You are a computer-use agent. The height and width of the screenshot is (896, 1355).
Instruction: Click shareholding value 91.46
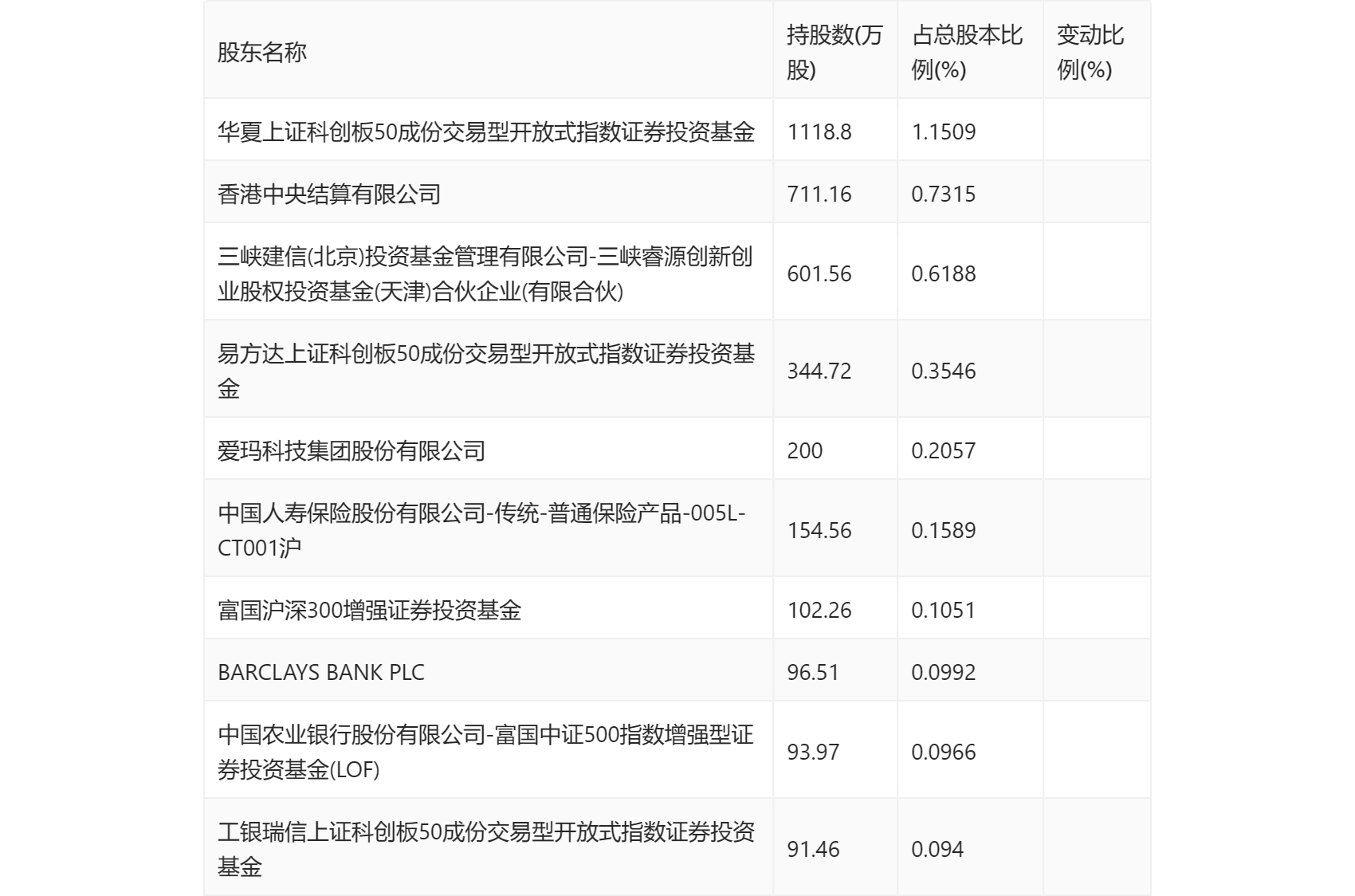813,849
